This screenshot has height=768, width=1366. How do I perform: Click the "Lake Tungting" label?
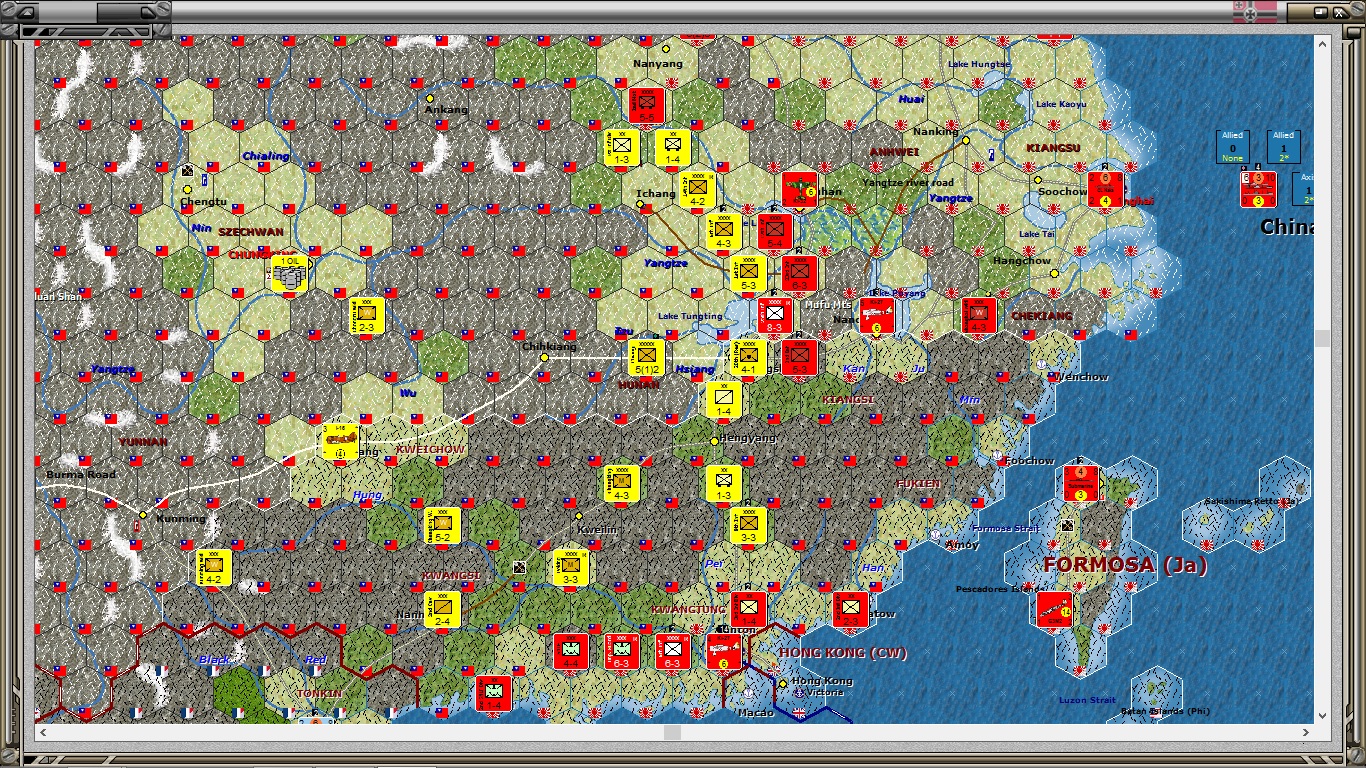click(690, 316)
